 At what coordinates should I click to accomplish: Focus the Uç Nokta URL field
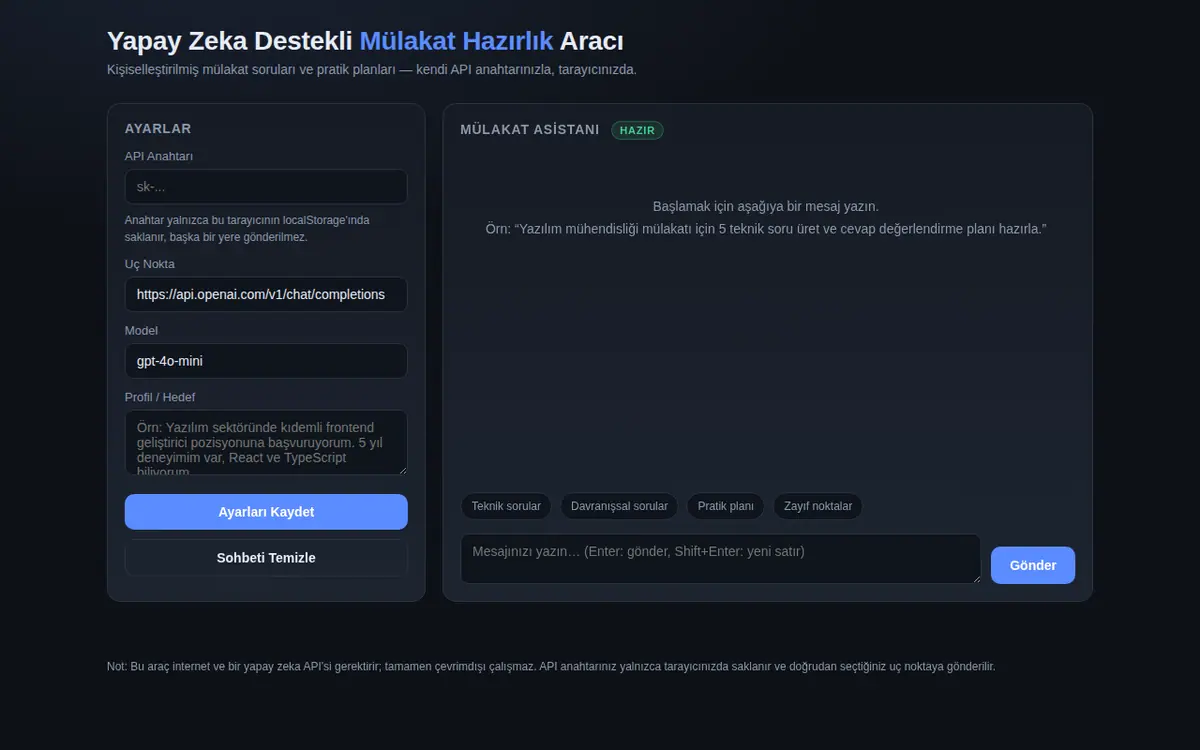(266, 295)
